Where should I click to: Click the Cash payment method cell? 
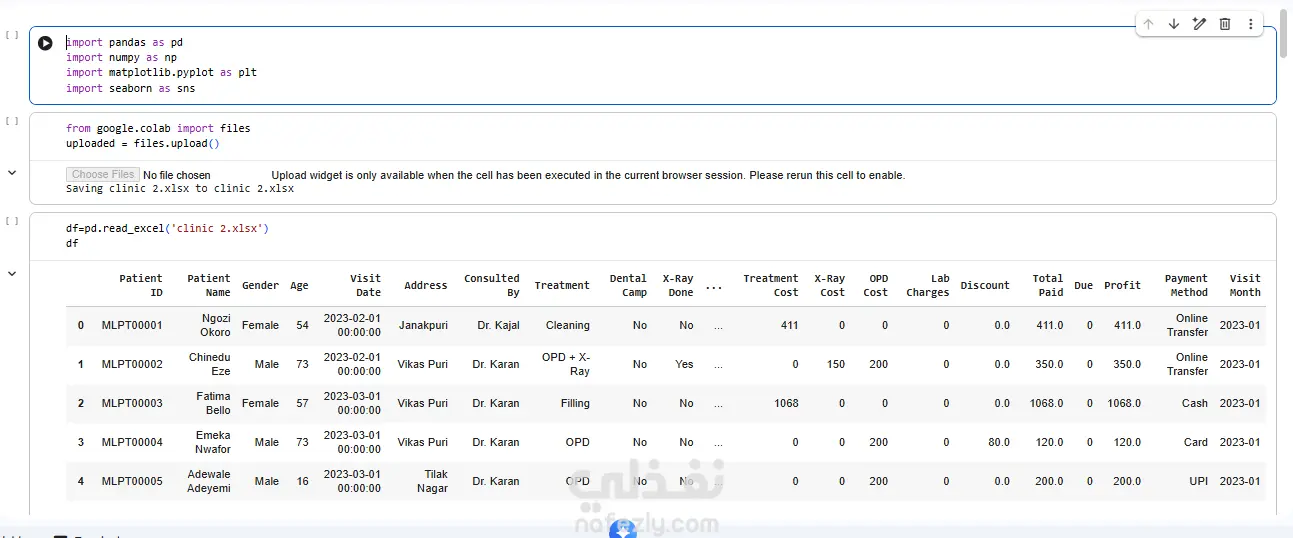(1195, 403)
